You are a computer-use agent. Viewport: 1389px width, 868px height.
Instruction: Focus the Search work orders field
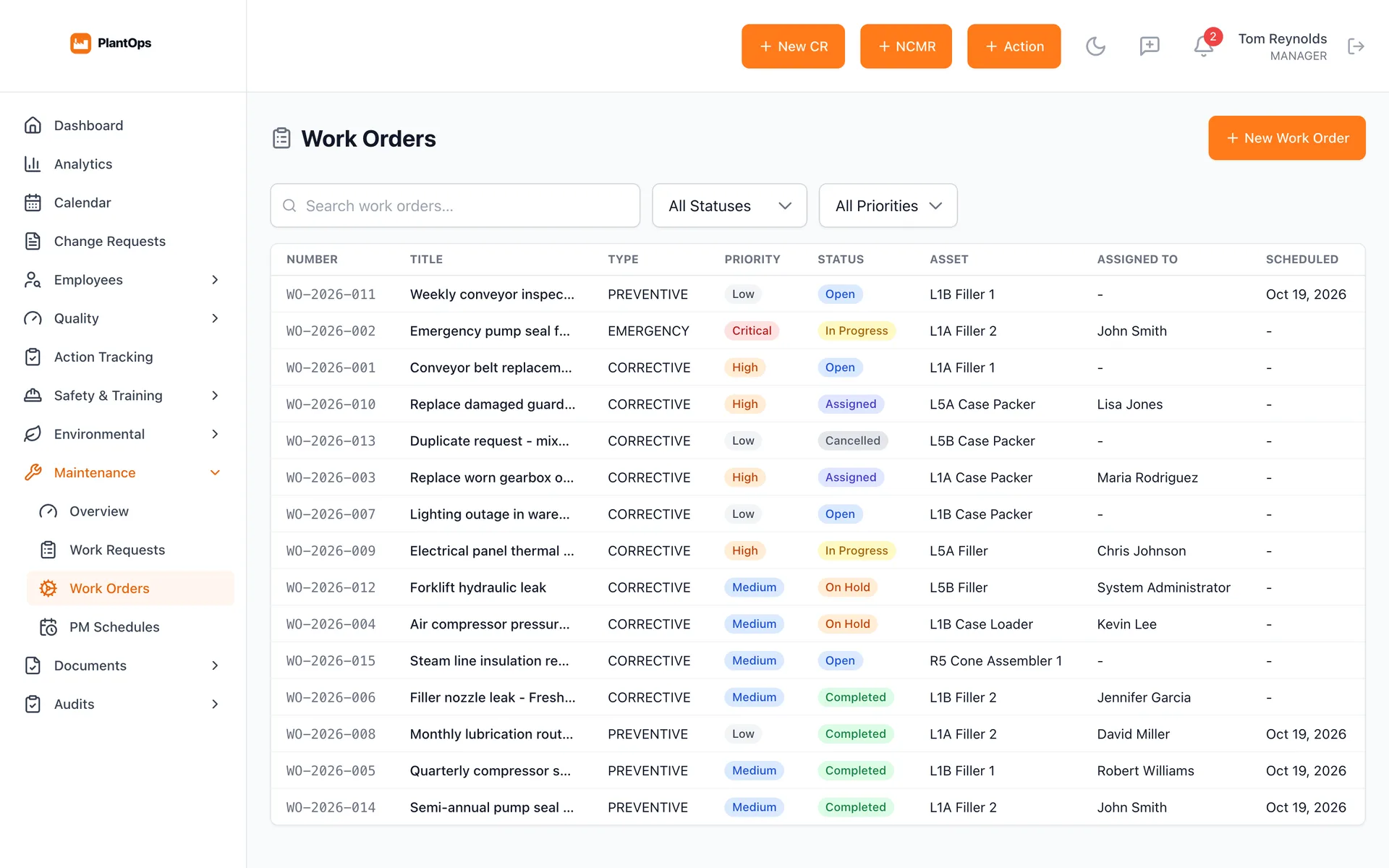[455, 205]
